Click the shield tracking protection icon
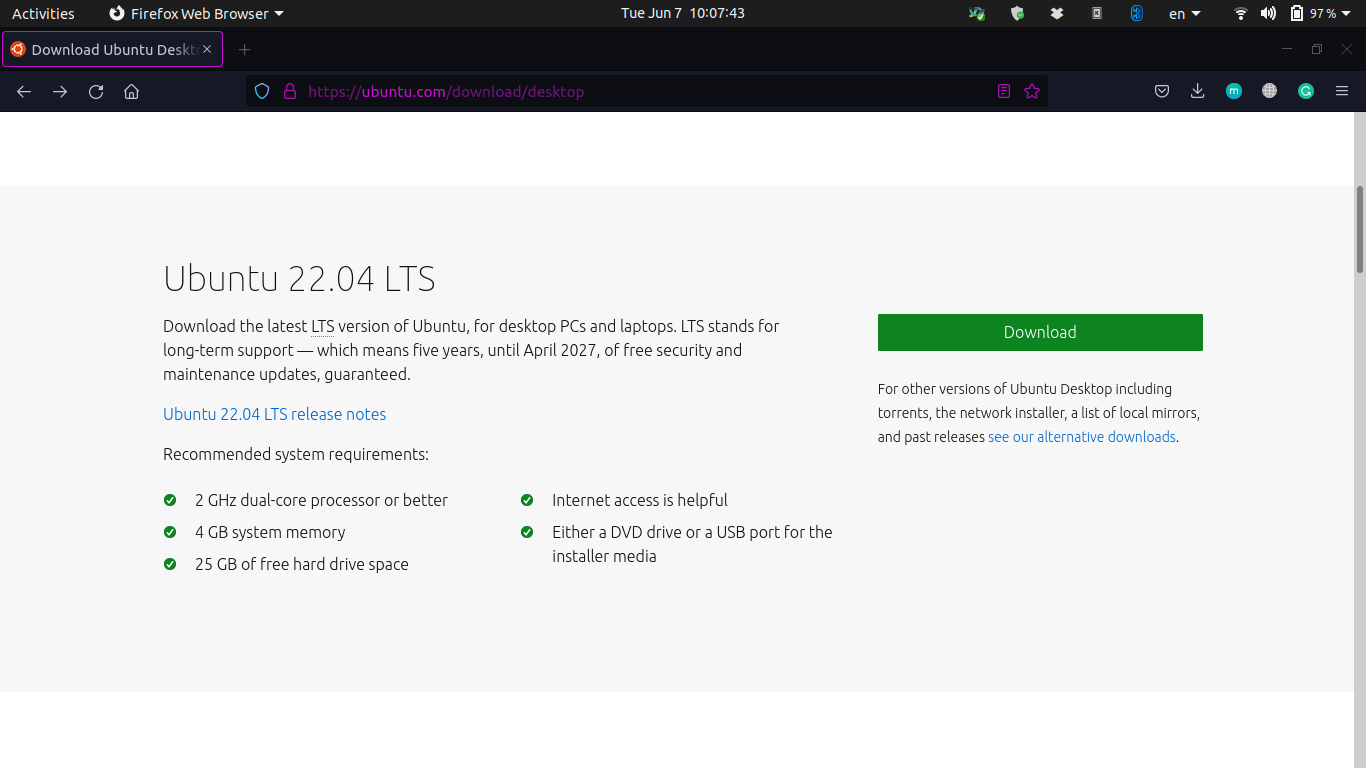The image size is (1366, 768). tap(261, 90)
